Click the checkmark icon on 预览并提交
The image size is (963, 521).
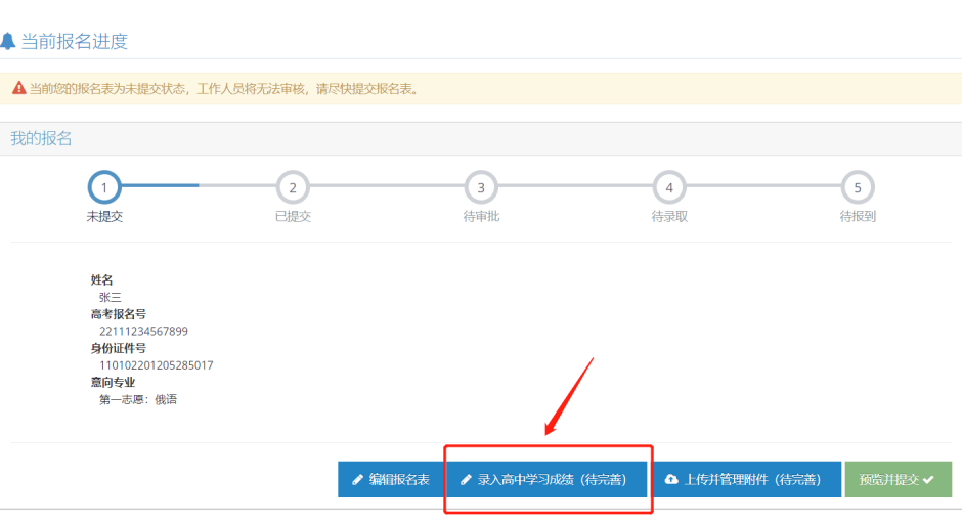pos(928,480)
